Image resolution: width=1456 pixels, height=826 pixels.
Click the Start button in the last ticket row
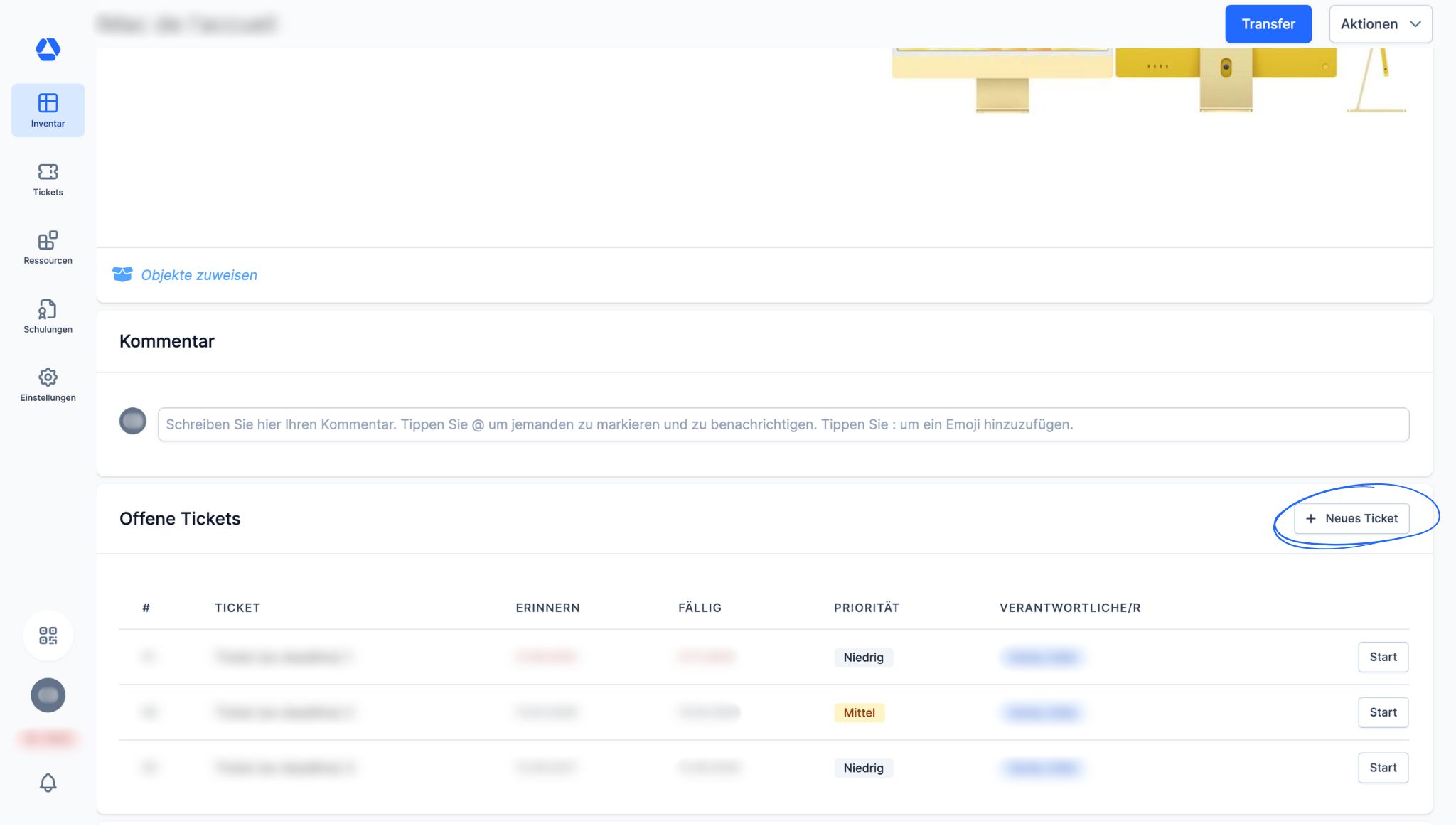(1383, 768)
